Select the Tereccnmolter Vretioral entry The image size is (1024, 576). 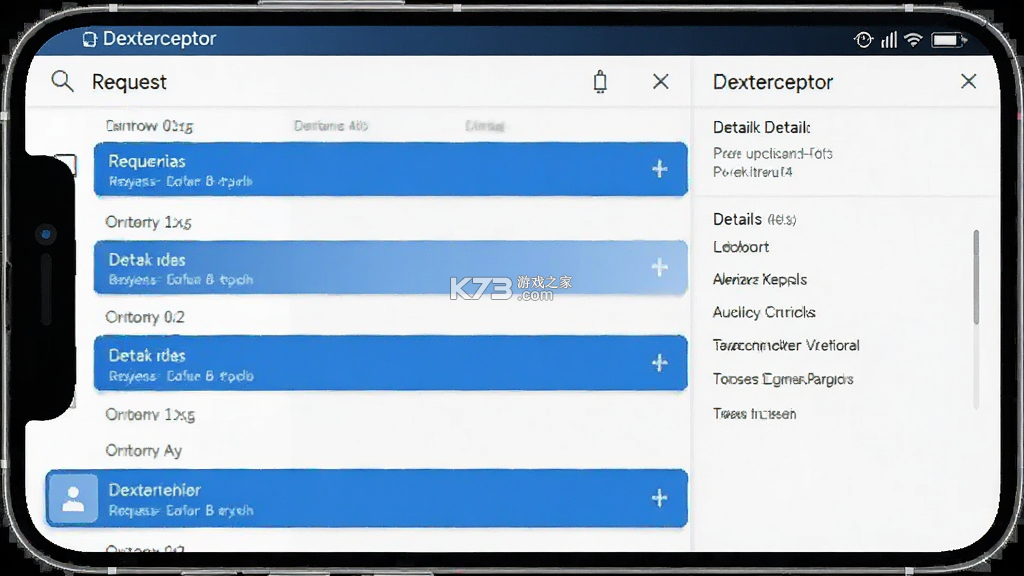(786, 345)
